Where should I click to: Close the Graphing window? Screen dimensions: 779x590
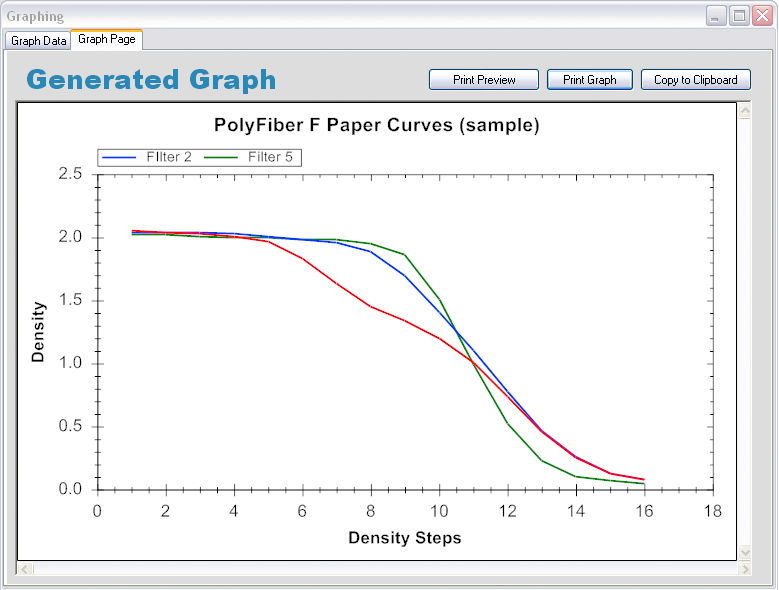[x=762, y=16]
